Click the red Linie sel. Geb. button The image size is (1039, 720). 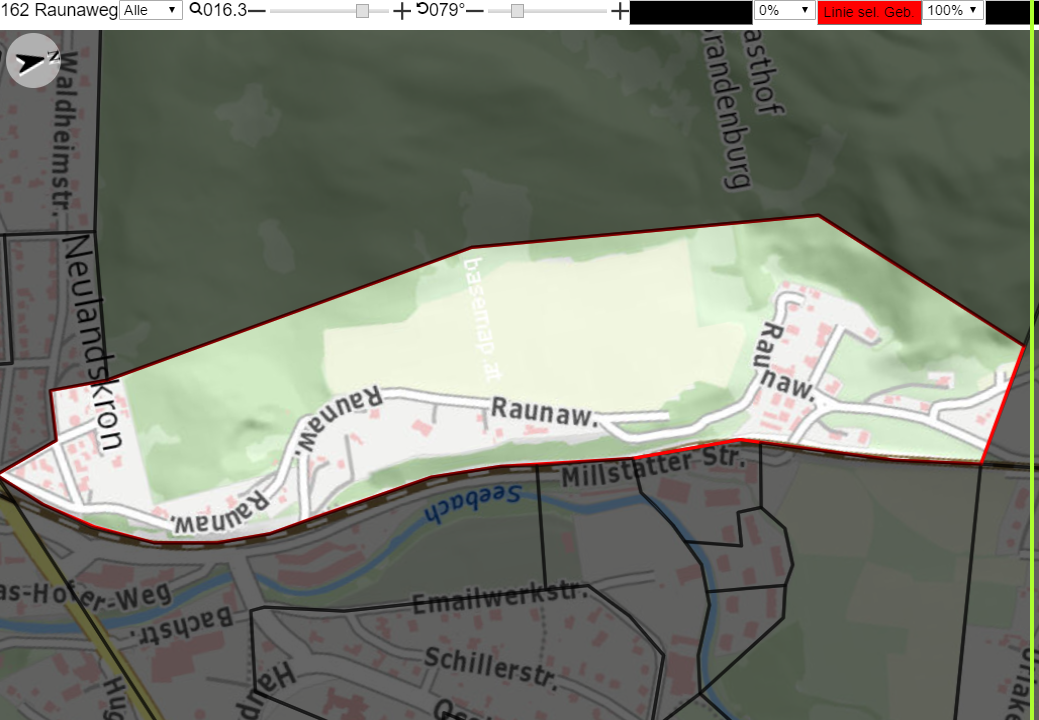coord(869,12)
